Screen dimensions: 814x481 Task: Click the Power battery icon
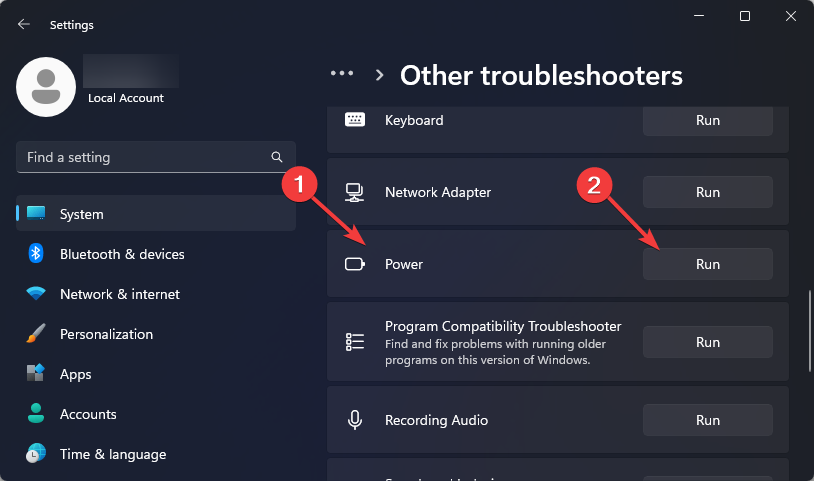click(355, 264)
